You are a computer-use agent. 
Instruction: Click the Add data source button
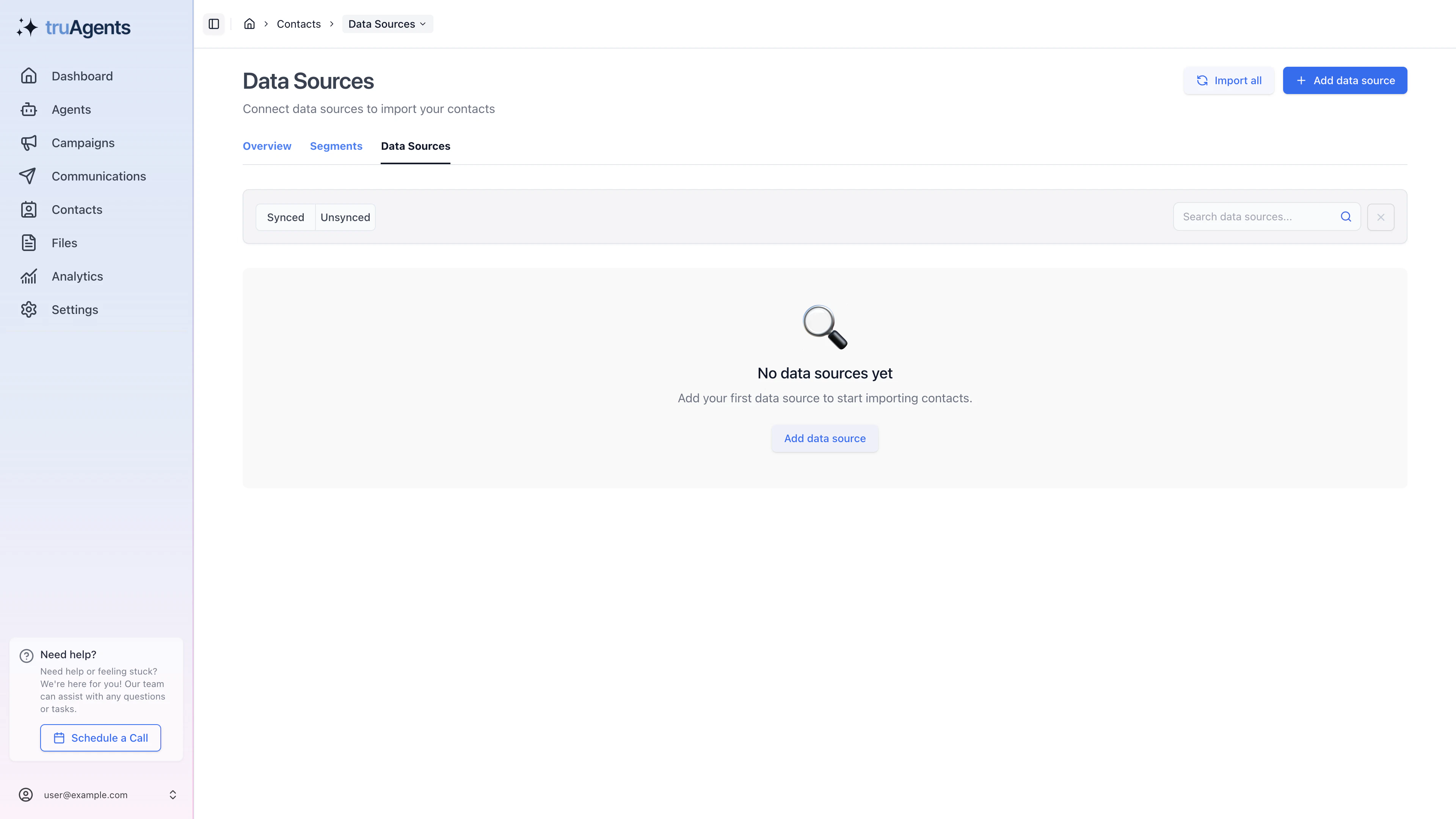[1345, 80]
